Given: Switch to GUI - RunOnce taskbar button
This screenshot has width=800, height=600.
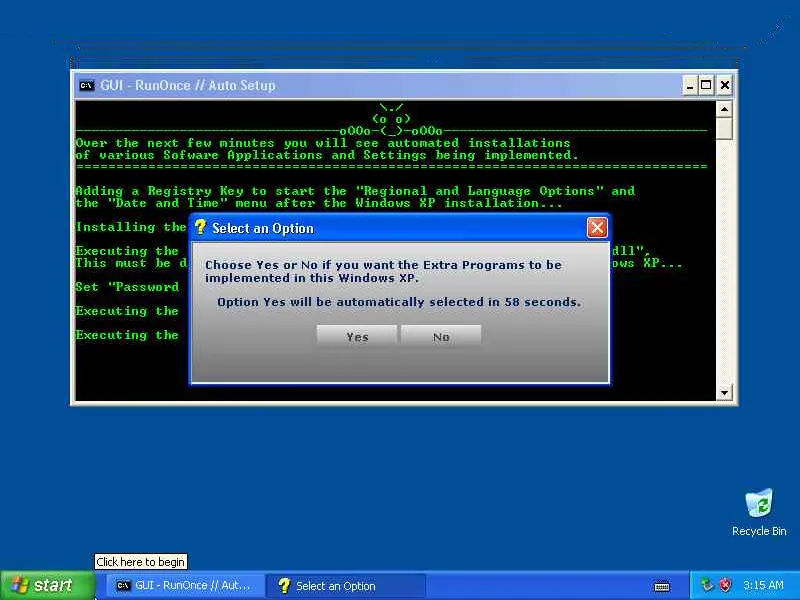Looking at the screenshot, I should pos(184,585).
